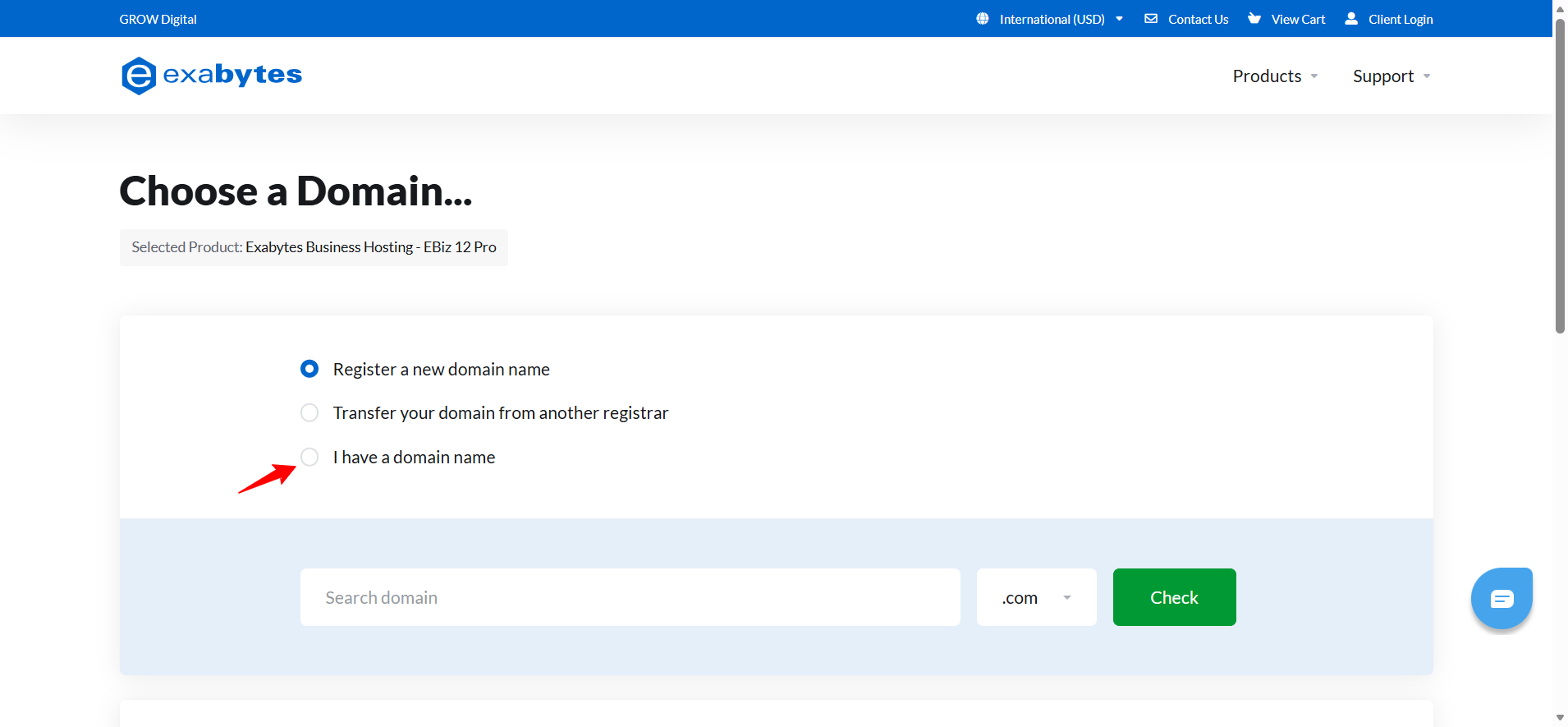This screenshot has height=727, width=1568.
Task: Click the Search domain input field
Action: (x=630, y=597)
